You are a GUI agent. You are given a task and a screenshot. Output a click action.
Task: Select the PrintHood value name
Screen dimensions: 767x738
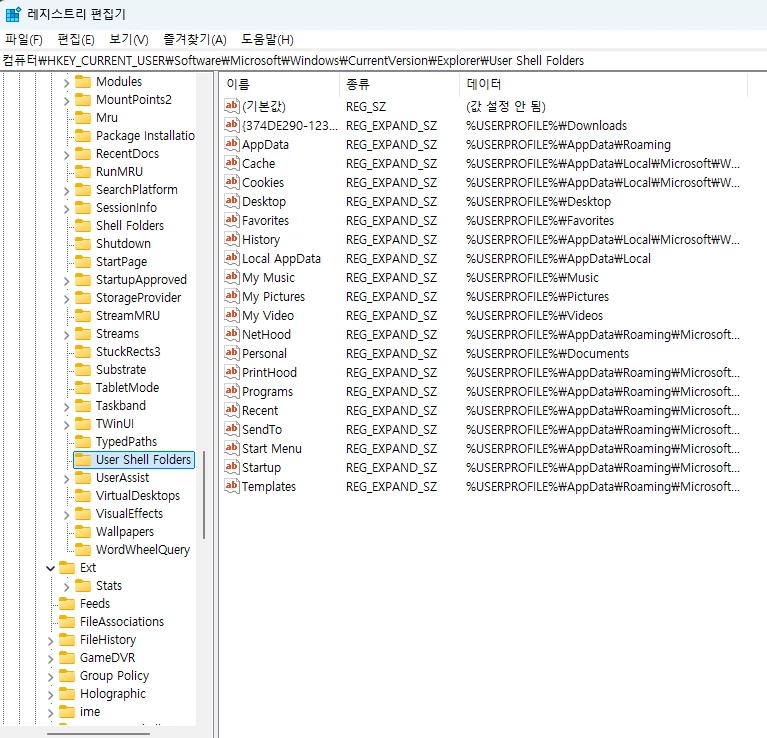(x=269, y=373)
